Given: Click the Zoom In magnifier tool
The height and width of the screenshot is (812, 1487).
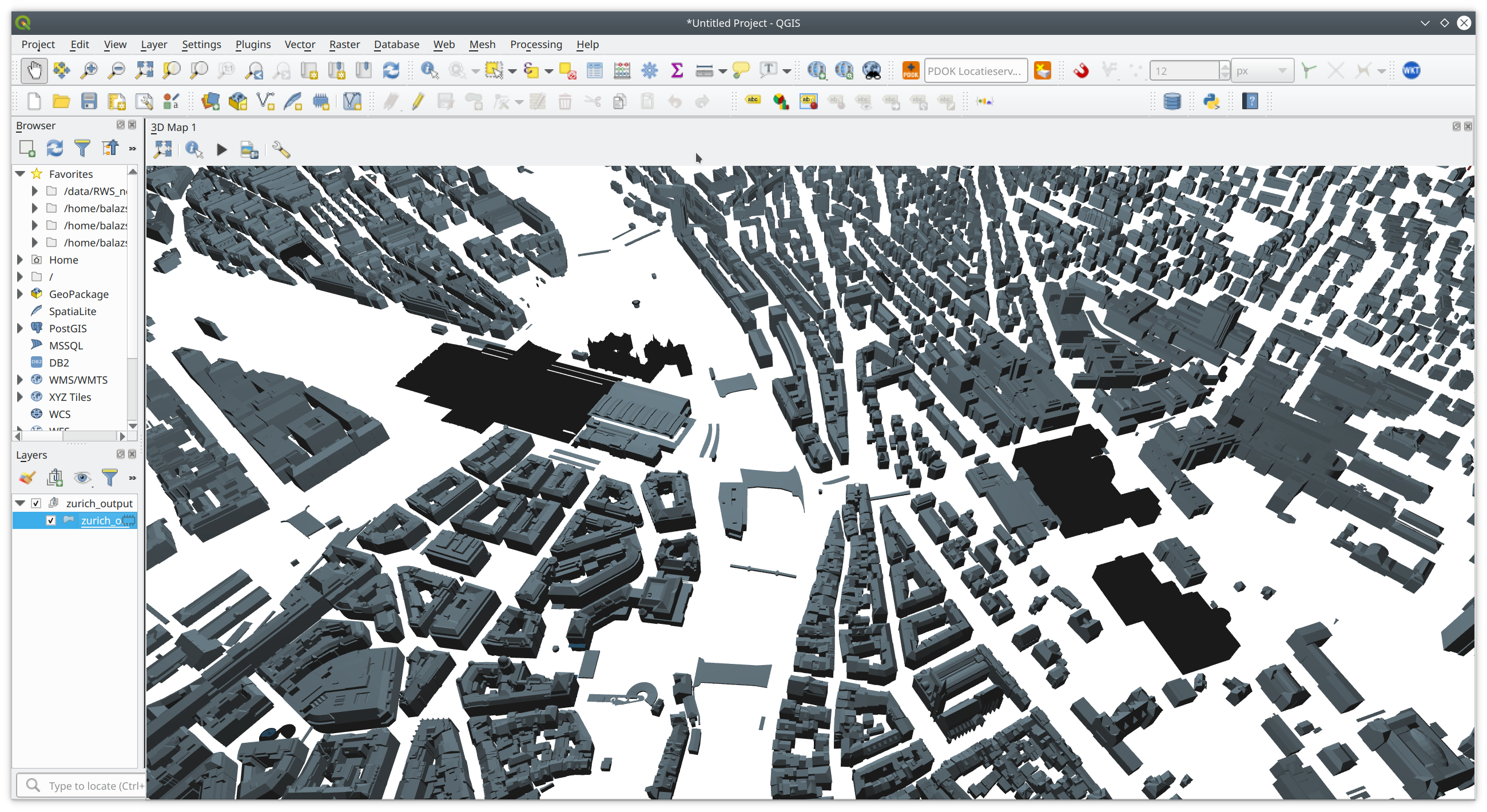Looking at the screenshot, I should tap(89, 70).
